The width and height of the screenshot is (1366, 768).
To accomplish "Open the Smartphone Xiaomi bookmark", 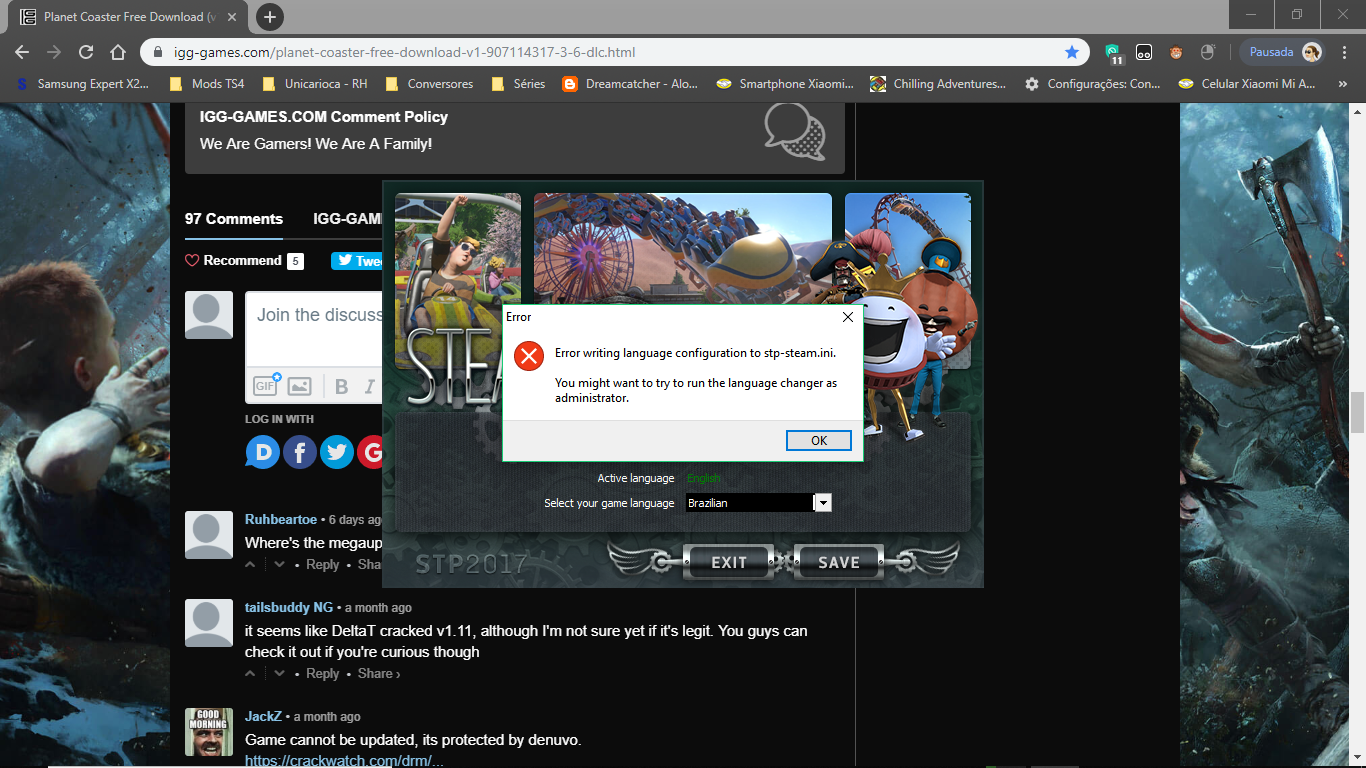I will 785,84.
